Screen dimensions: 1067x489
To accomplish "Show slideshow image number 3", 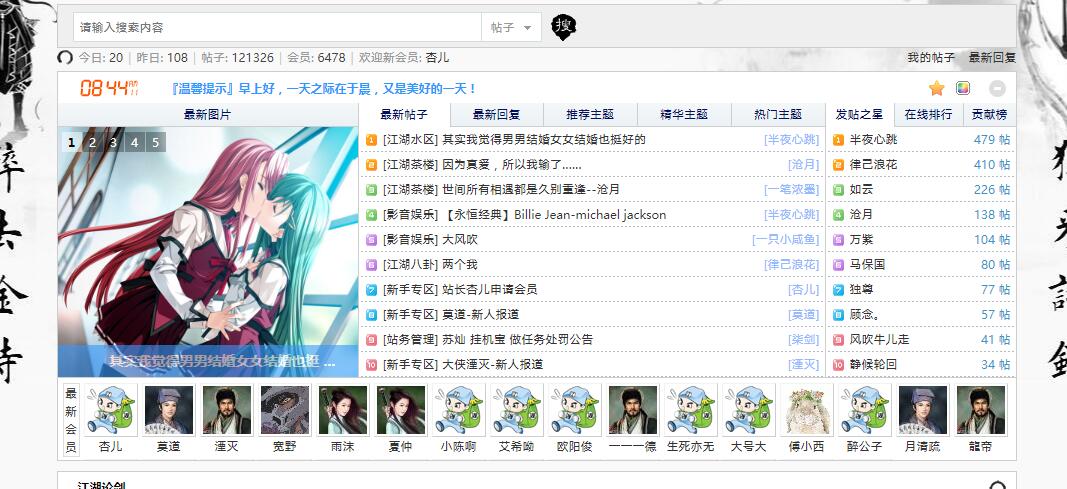I will point(113,142).
